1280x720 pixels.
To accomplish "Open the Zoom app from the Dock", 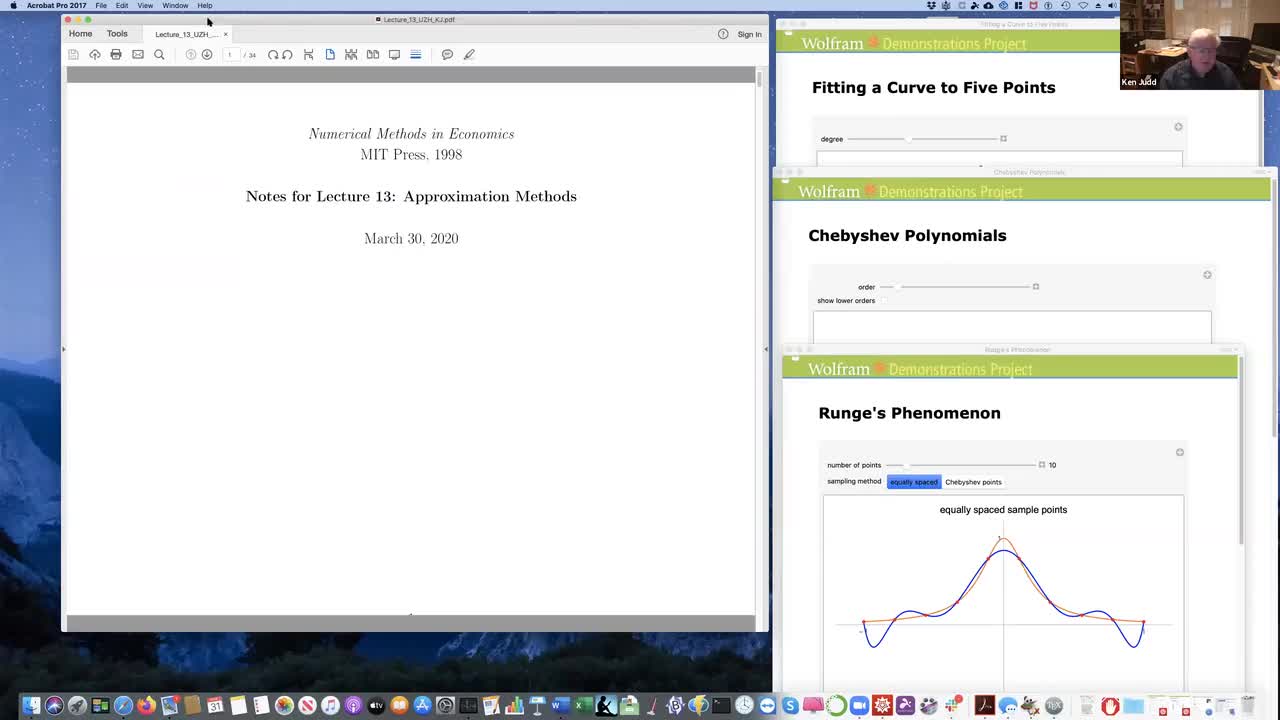I will tap(859, 706).
